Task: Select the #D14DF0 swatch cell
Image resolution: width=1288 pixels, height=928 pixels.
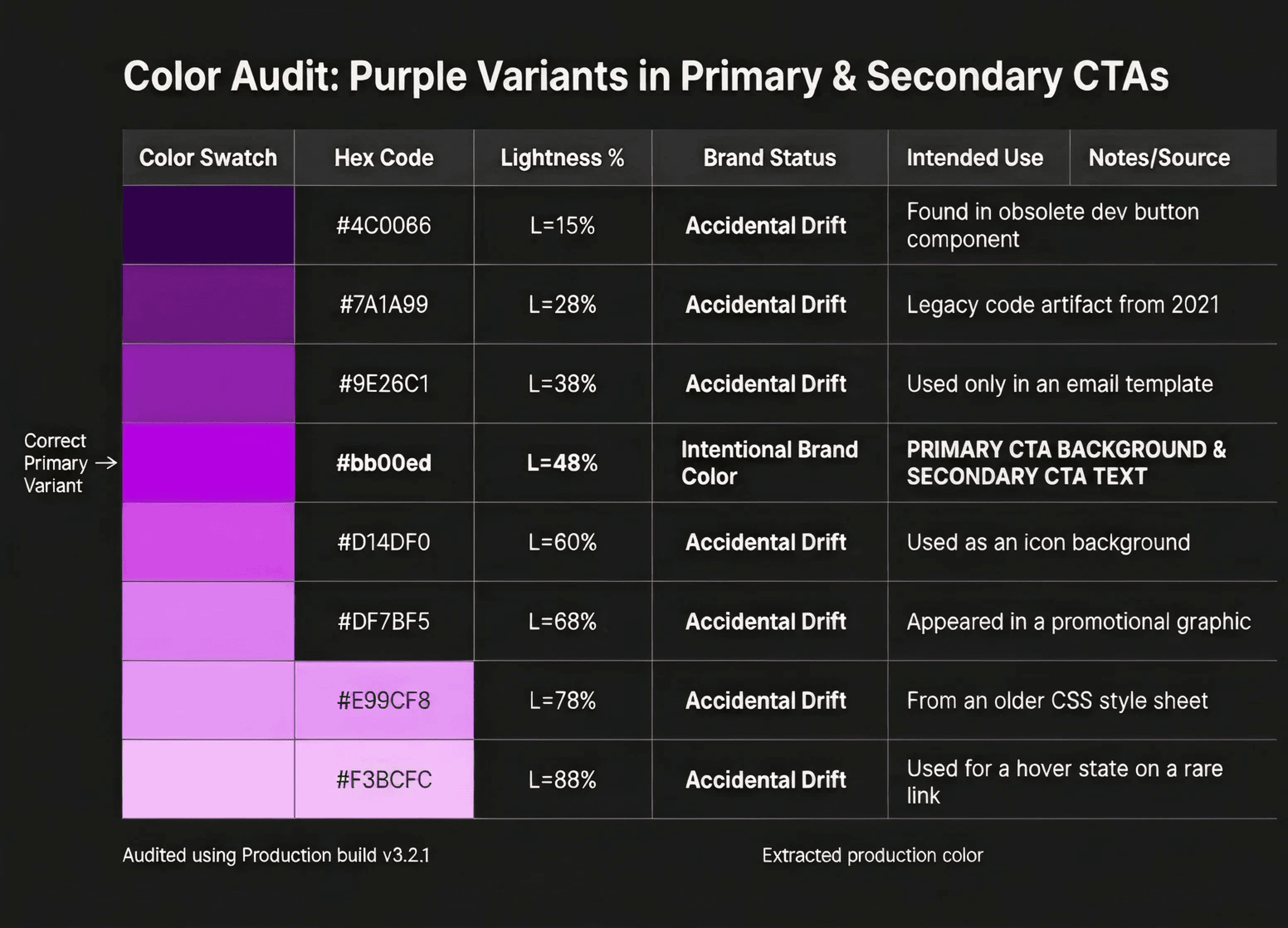Action: point(208,542)
